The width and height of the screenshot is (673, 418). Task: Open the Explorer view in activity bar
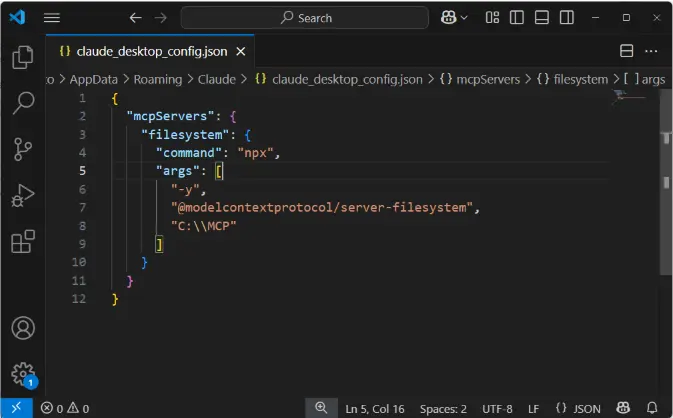22,58
